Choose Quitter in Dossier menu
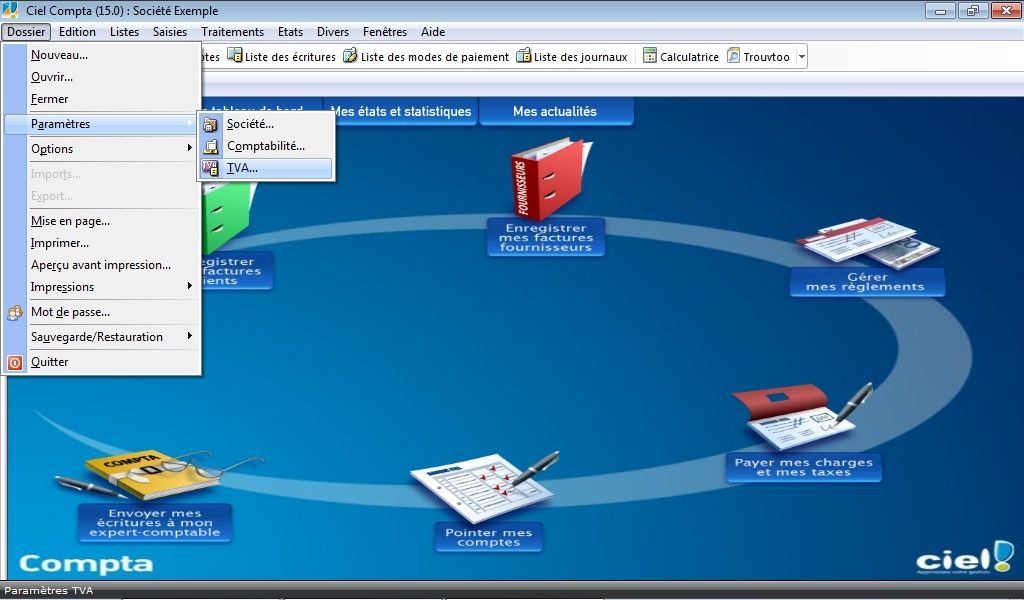 coord(103,362)
